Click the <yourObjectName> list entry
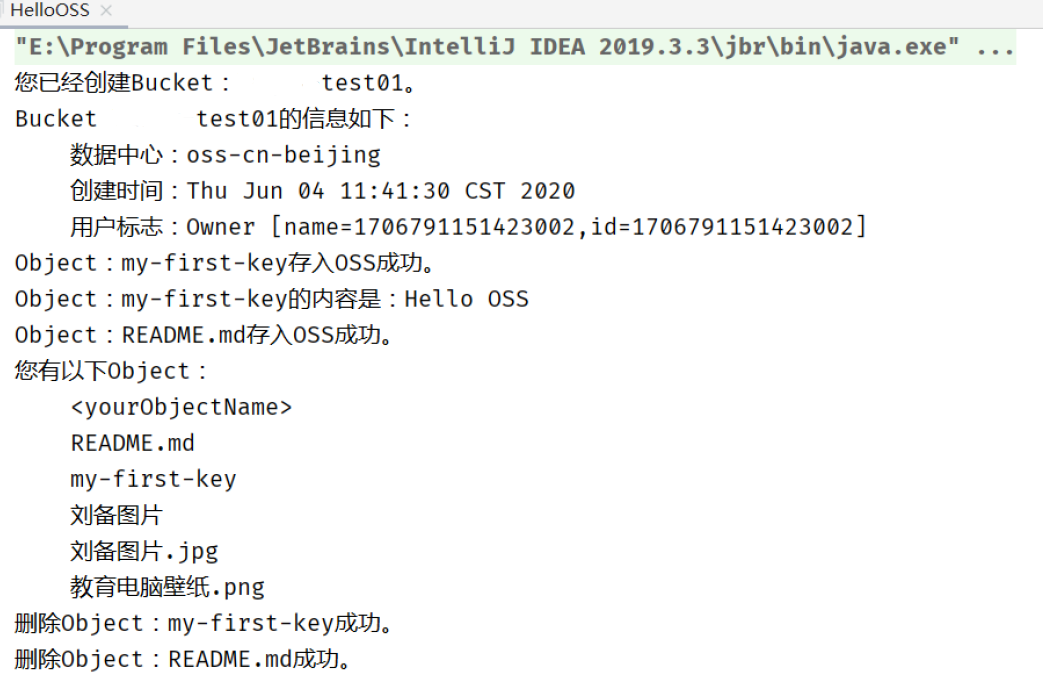The image size is (1043, 683). 181,407
